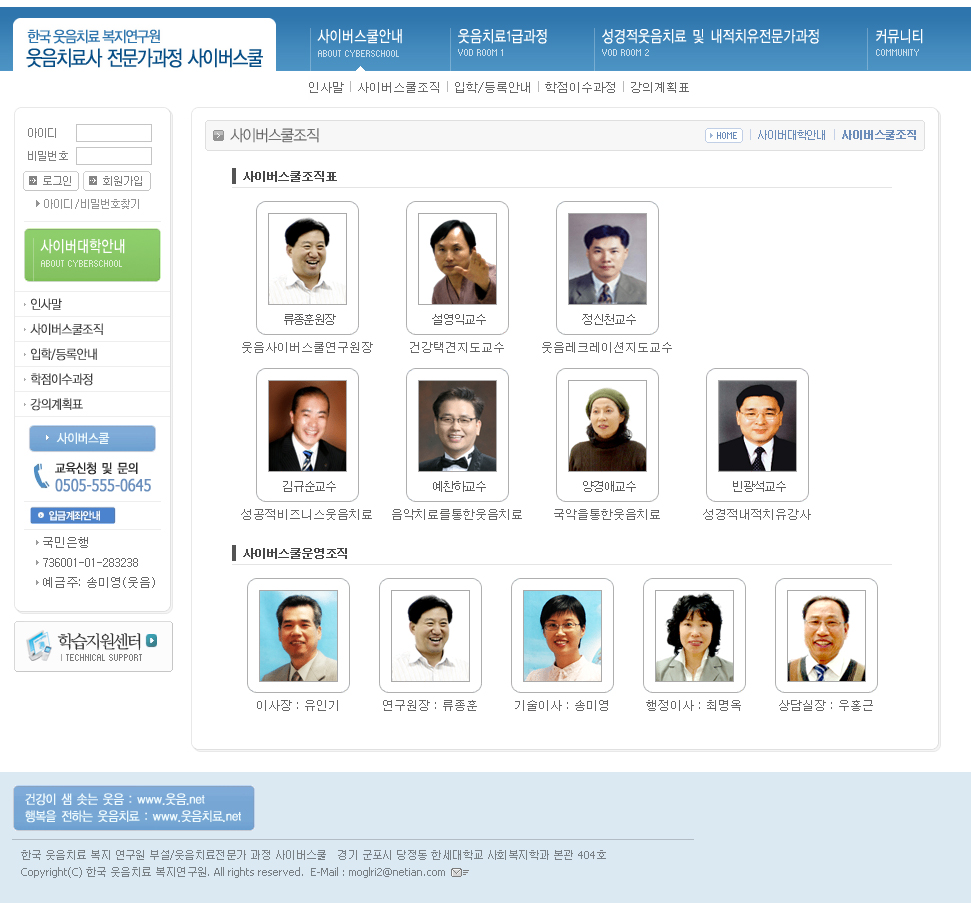Viewport: 971px width, 903px height.
Task: Expand 입학/등록안내 in the left sidebar
Action: (63, 354)
